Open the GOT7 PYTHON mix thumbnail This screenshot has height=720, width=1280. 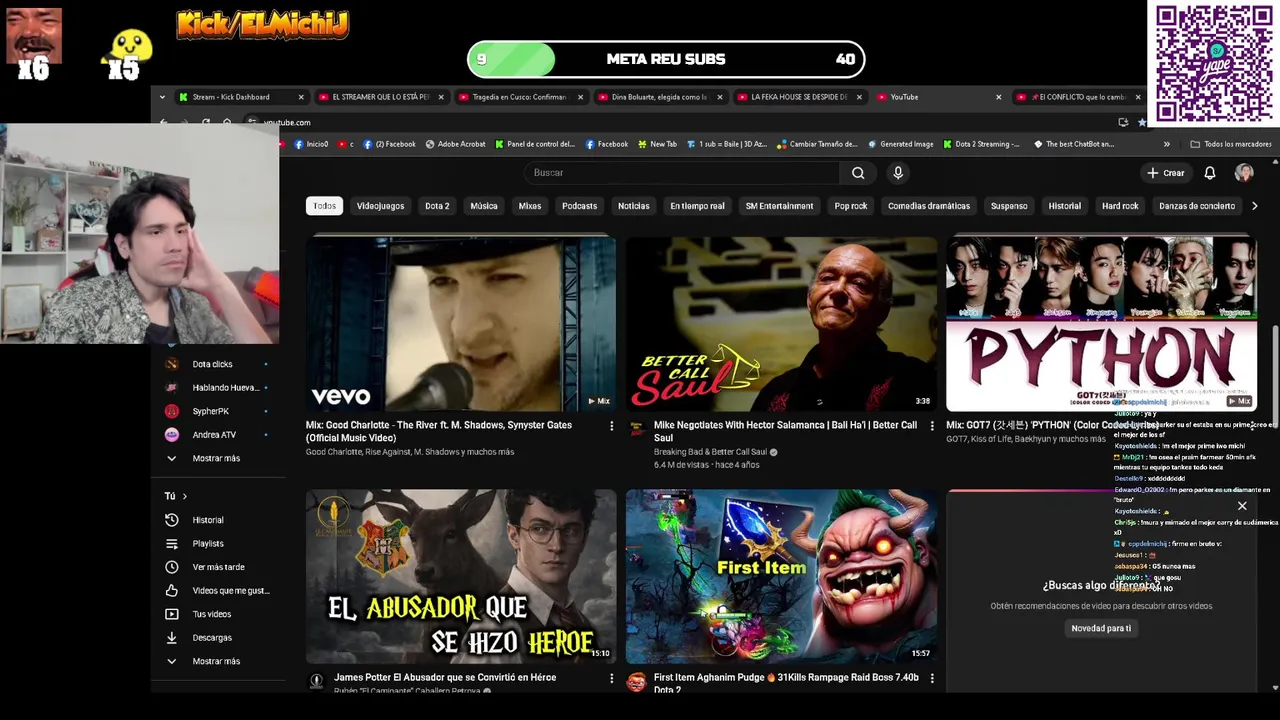(1101, 324)
